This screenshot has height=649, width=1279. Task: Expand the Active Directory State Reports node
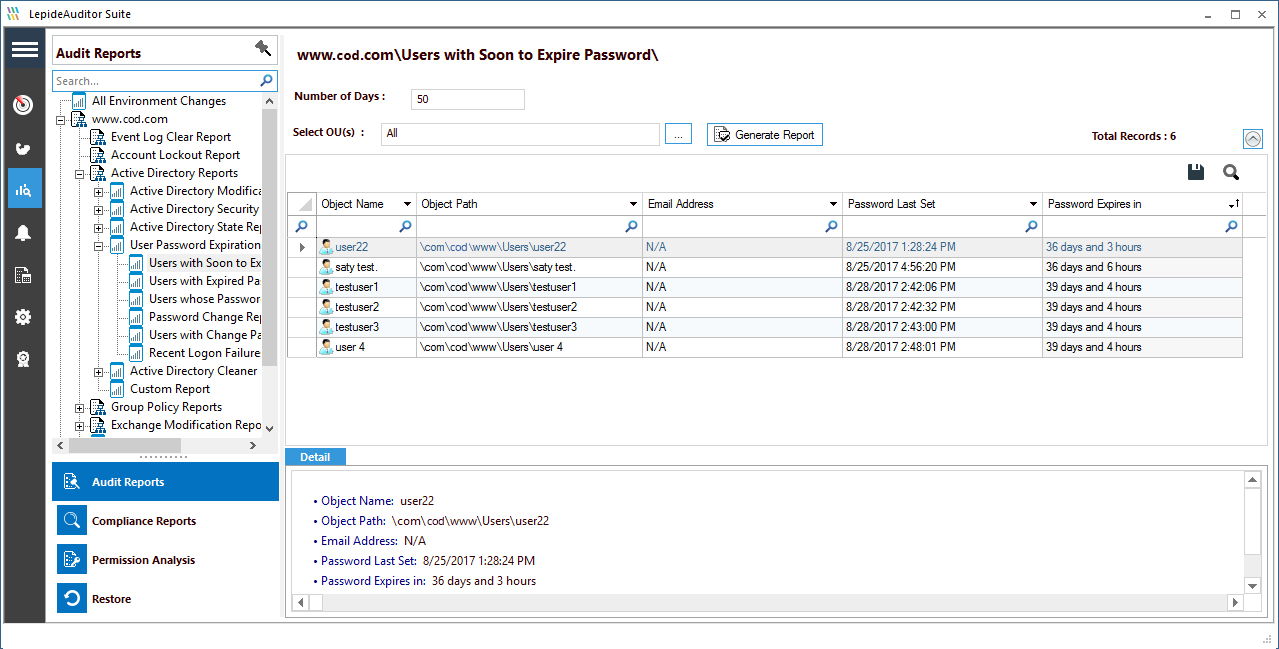pos(98,227)
